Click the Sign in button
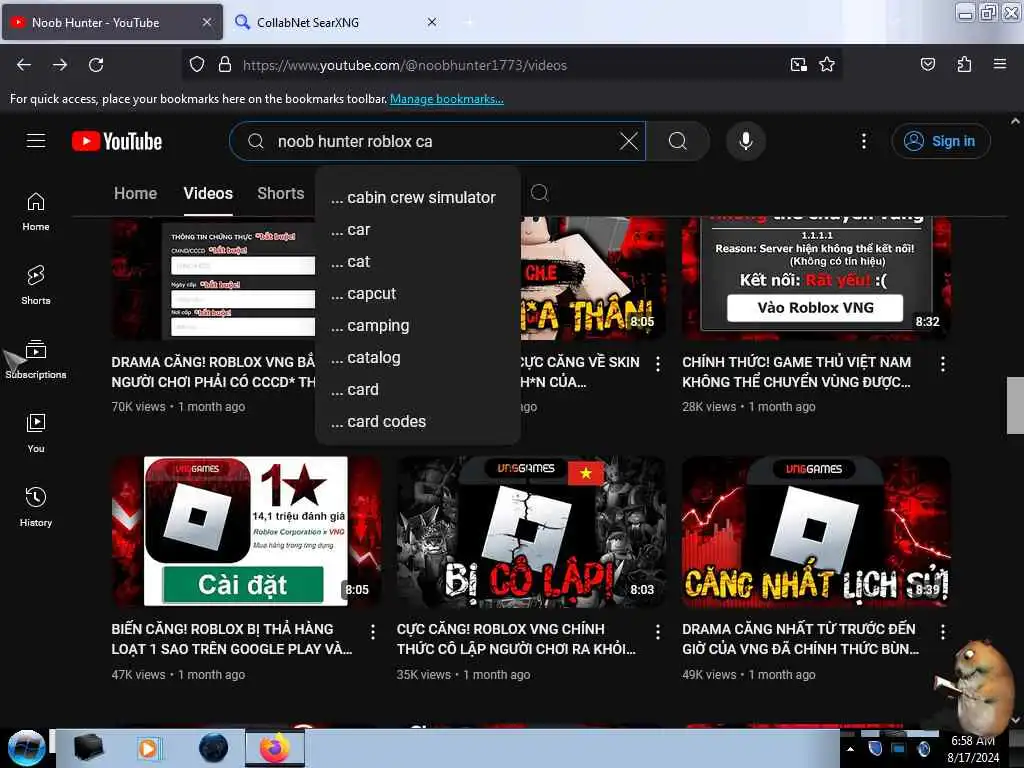1024x768 pixels. pos(940,141)
